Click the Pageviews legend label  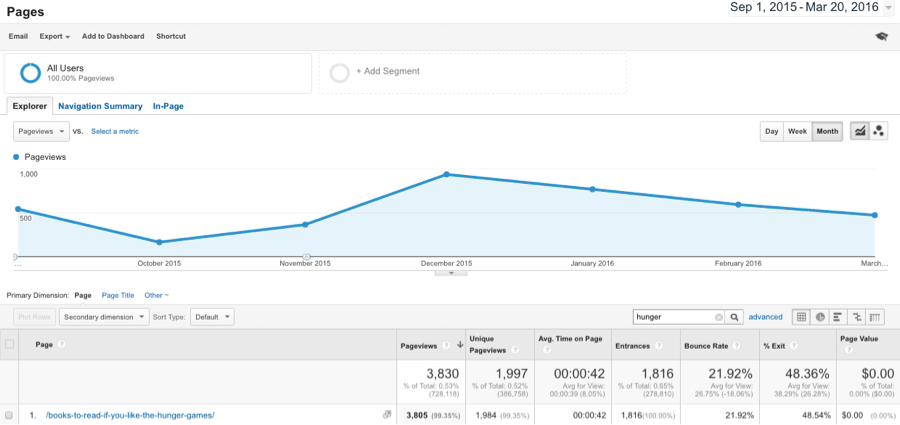tap(45, 157)
